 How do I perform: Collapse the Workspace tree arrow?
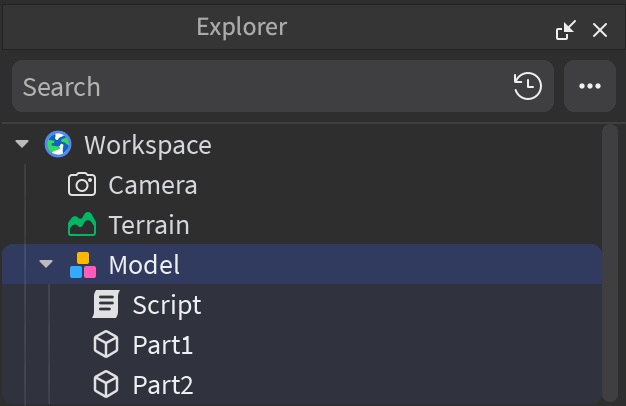pyautogui.click(x=22, y=145)
